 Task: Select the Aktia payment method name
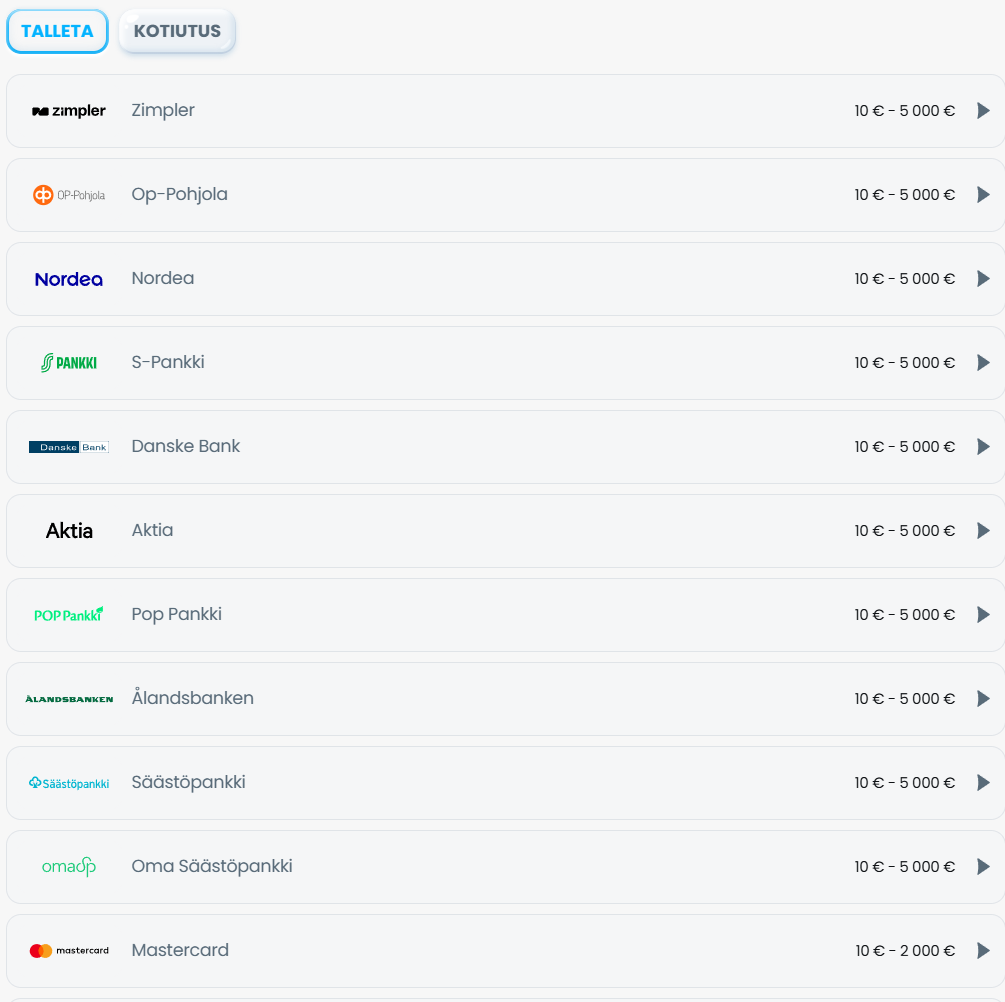pyautogui.click(x=153, y=530)
